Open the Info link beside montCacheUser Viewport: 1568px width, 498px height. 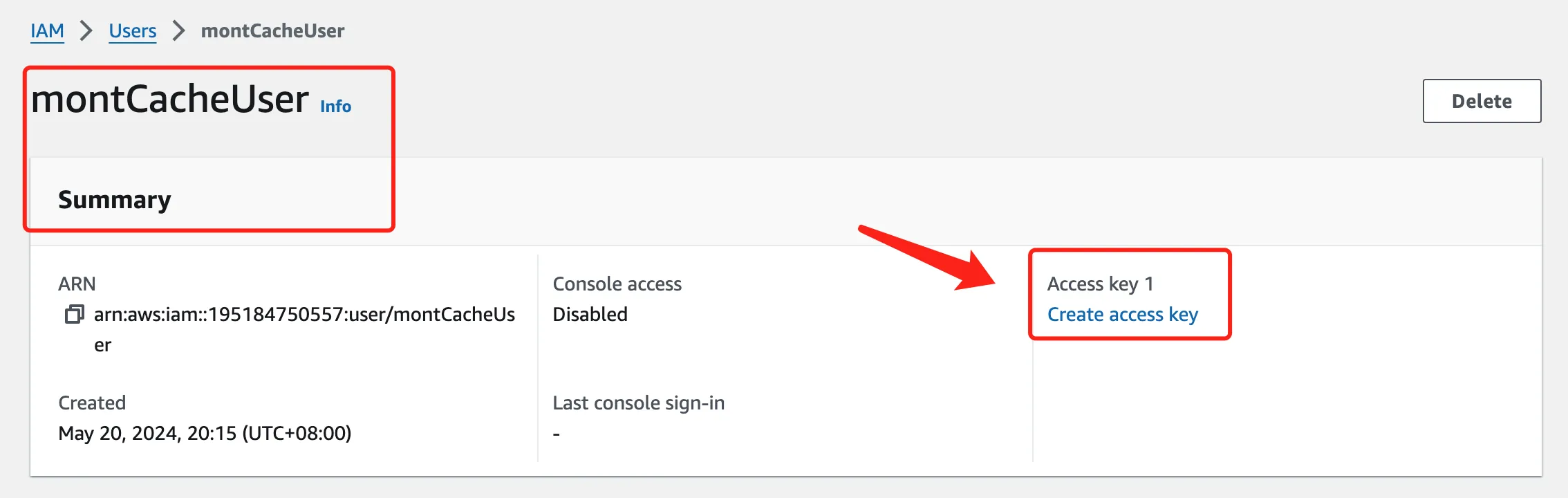tap(335, 107)
